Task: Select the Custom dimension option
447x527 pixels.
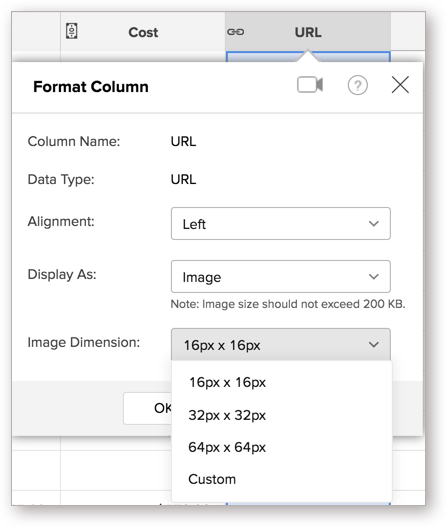Action: 212,479
